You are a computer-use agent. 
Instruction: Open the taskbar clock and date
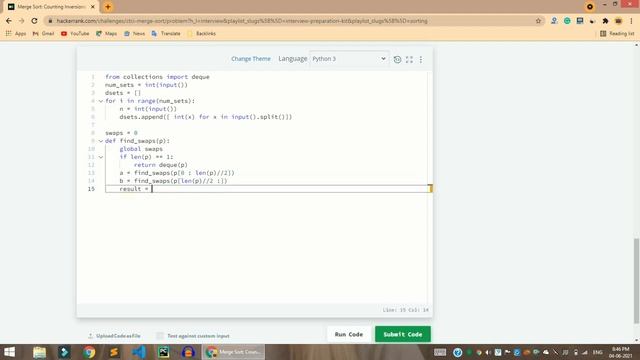coord(621,352)
